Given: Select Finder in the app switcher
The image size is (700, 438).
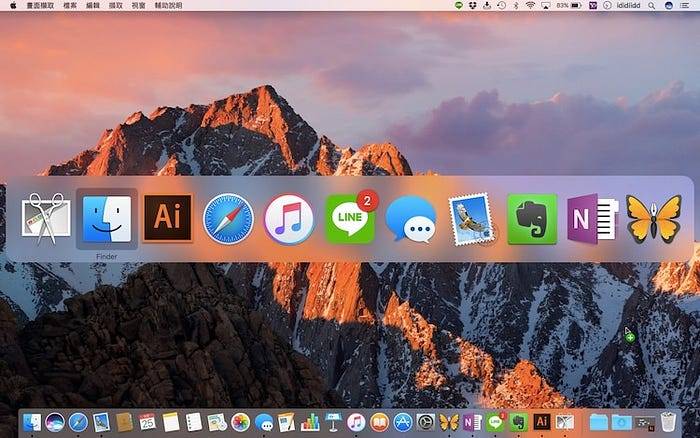Looking at the screenshot, I should [x=107, y=219].
